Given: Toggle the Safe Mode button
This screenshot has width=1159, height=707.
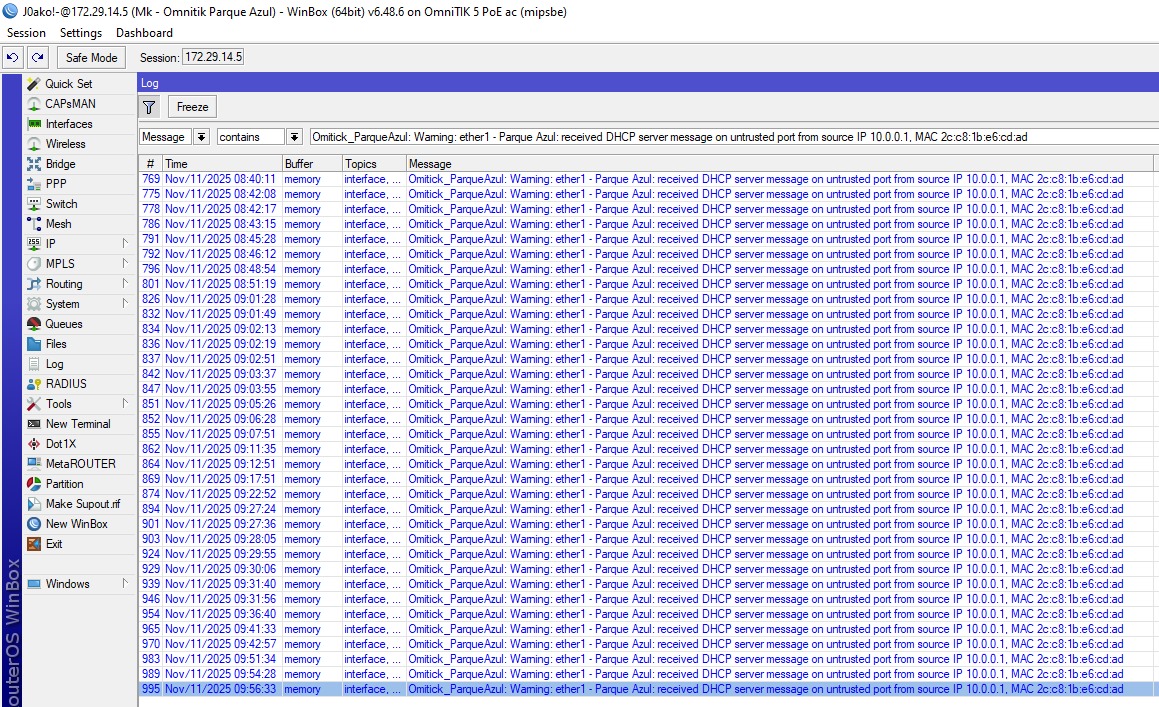Looking at the screenshot, I should (92, 58).
